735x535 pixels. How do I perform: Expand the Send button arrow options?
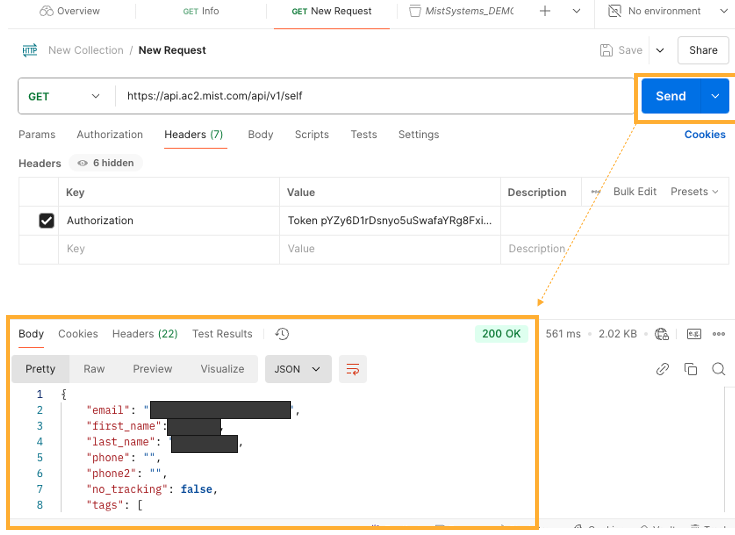pyautogui.click(x=715, y=96)
